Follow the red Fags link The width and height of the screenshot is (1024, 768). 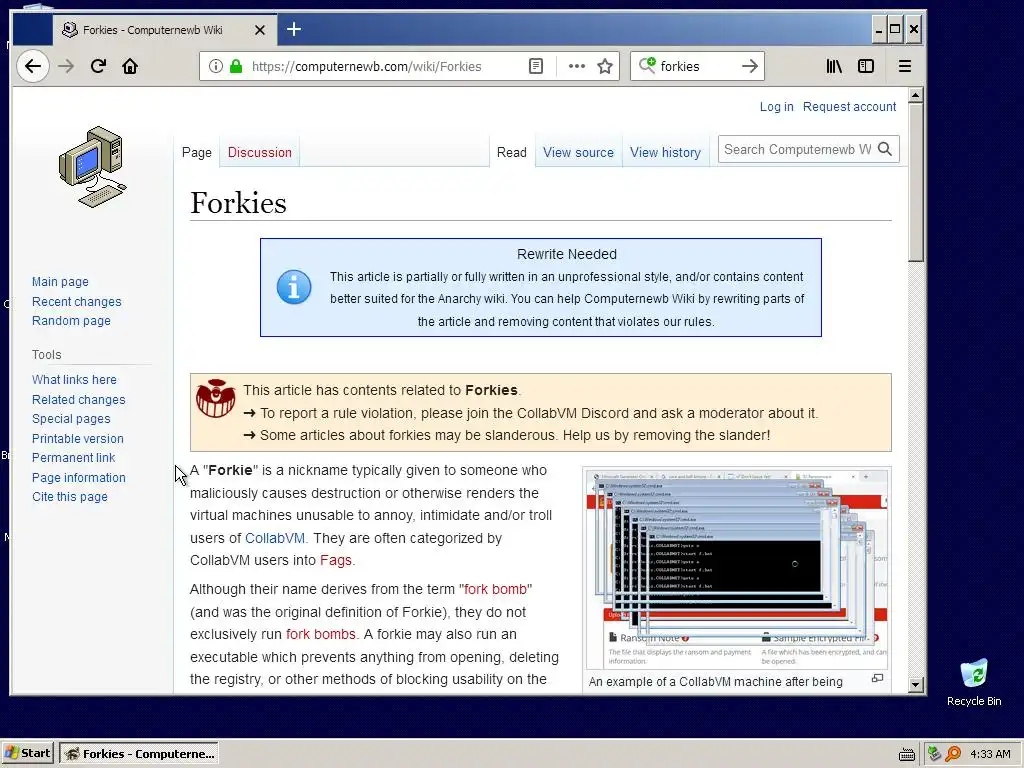336,560
